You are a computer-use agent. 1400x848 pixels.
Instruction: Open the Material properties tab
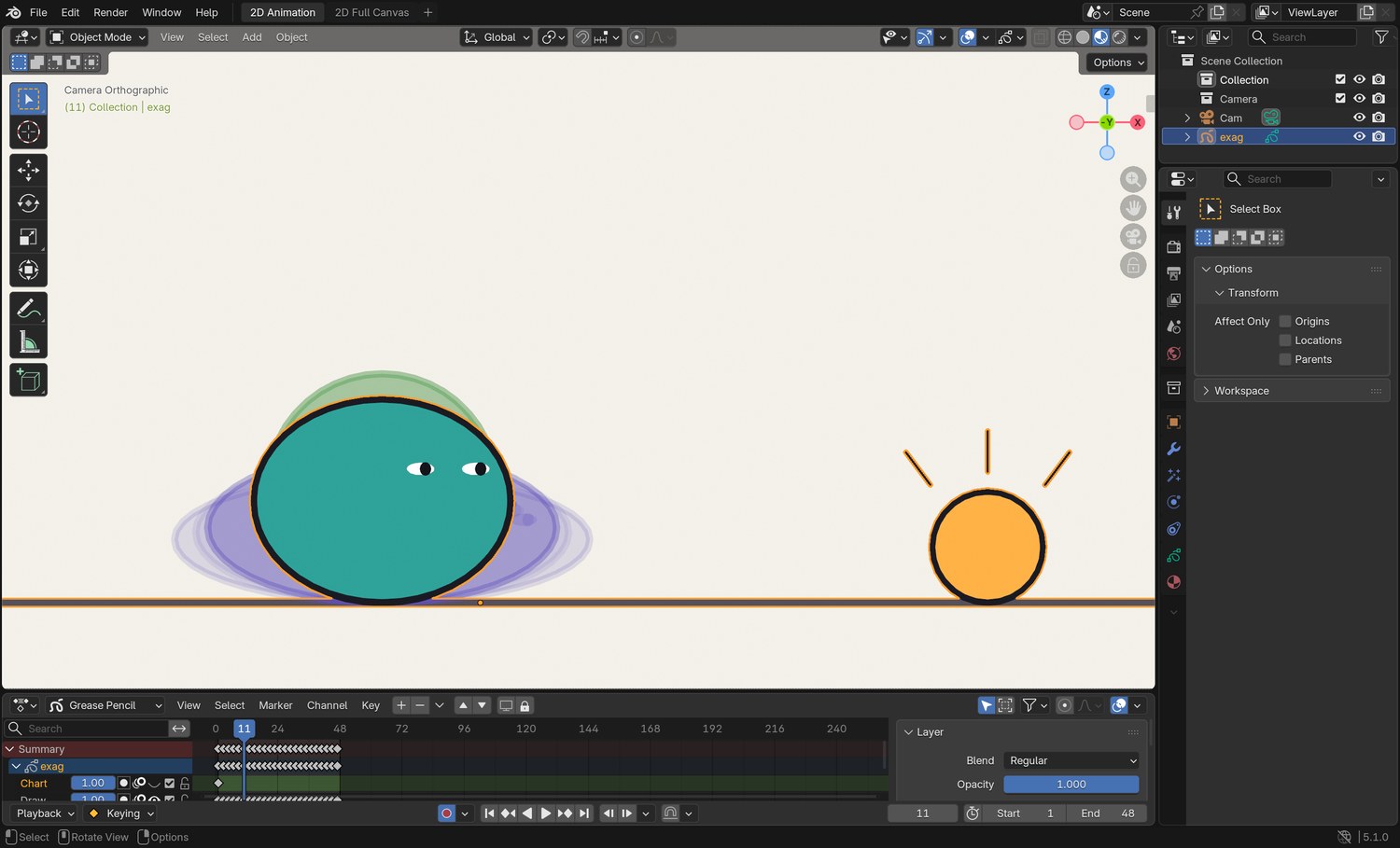coord(1174,582)
